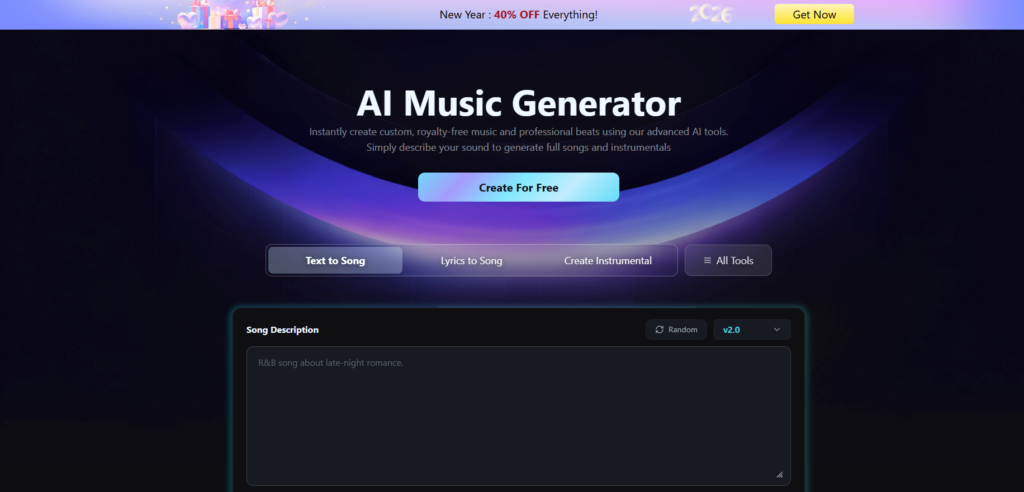Click the "Instantly create custom" subtitle line
This screenshot has width=1024, height=492.
point(519,132)
